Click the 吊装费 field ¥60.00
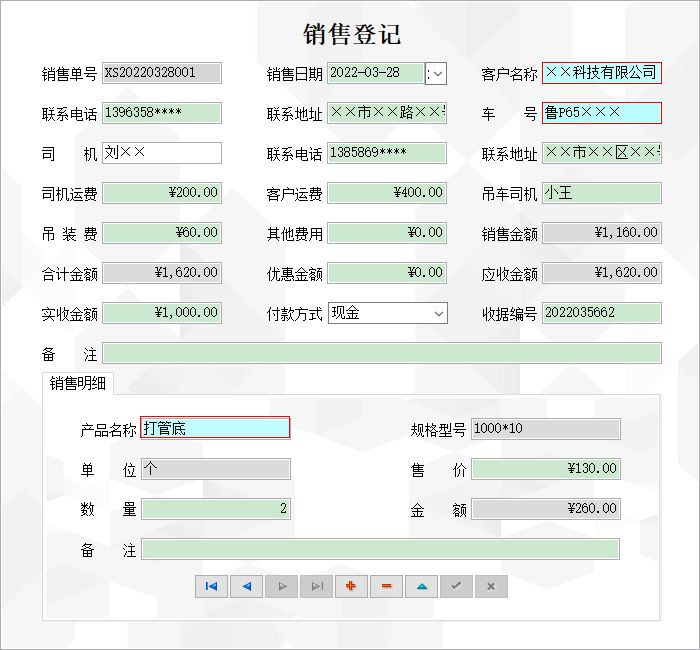 click(162, 233)
